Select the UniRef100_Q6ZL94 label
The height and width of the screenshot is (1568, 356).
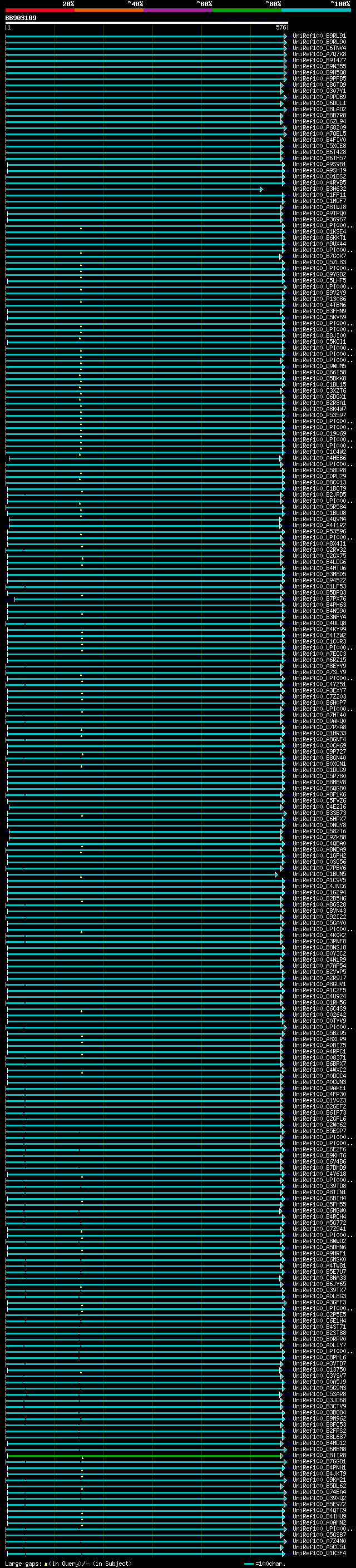319,121
